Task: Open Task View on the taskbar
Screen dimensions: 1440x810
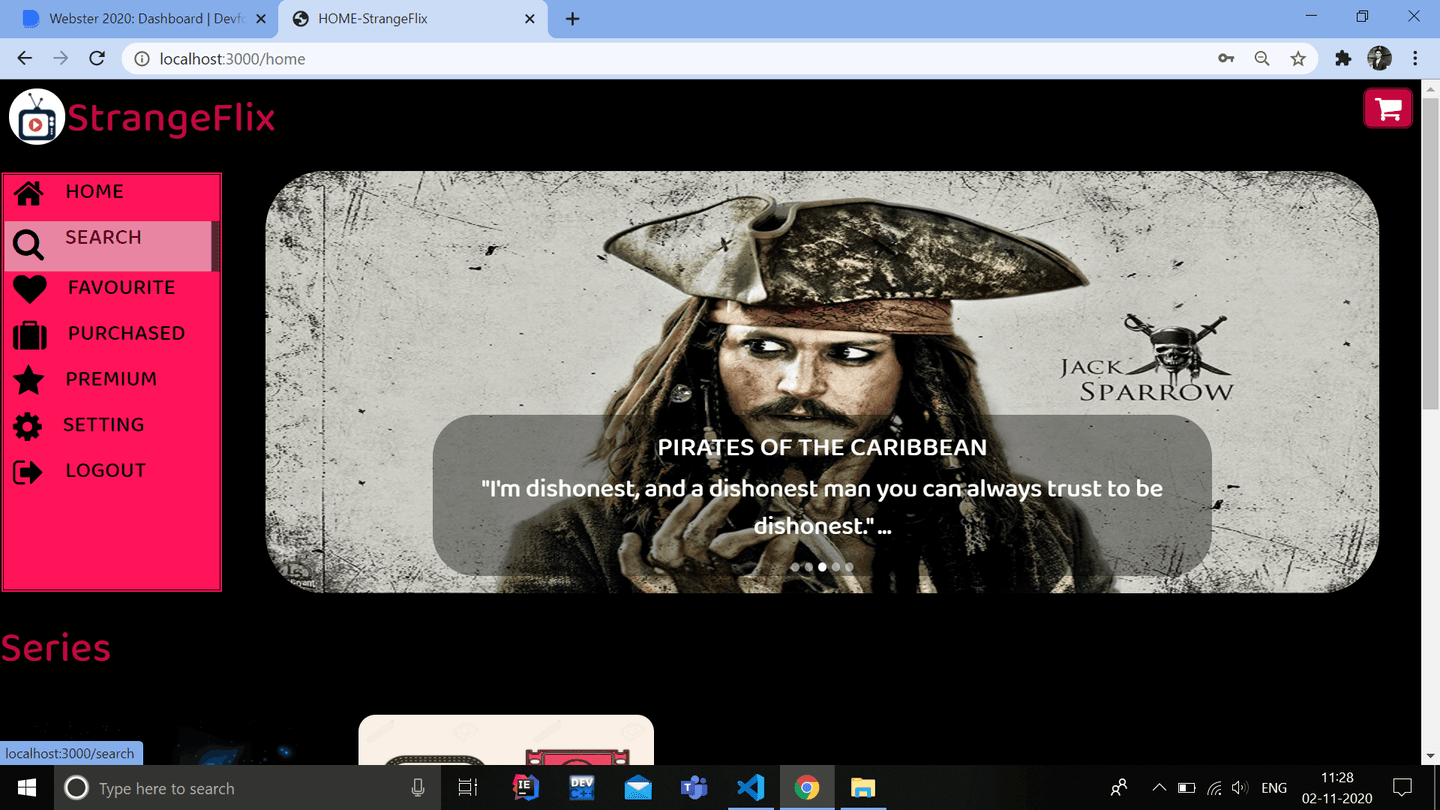Action: click(467, 788)
